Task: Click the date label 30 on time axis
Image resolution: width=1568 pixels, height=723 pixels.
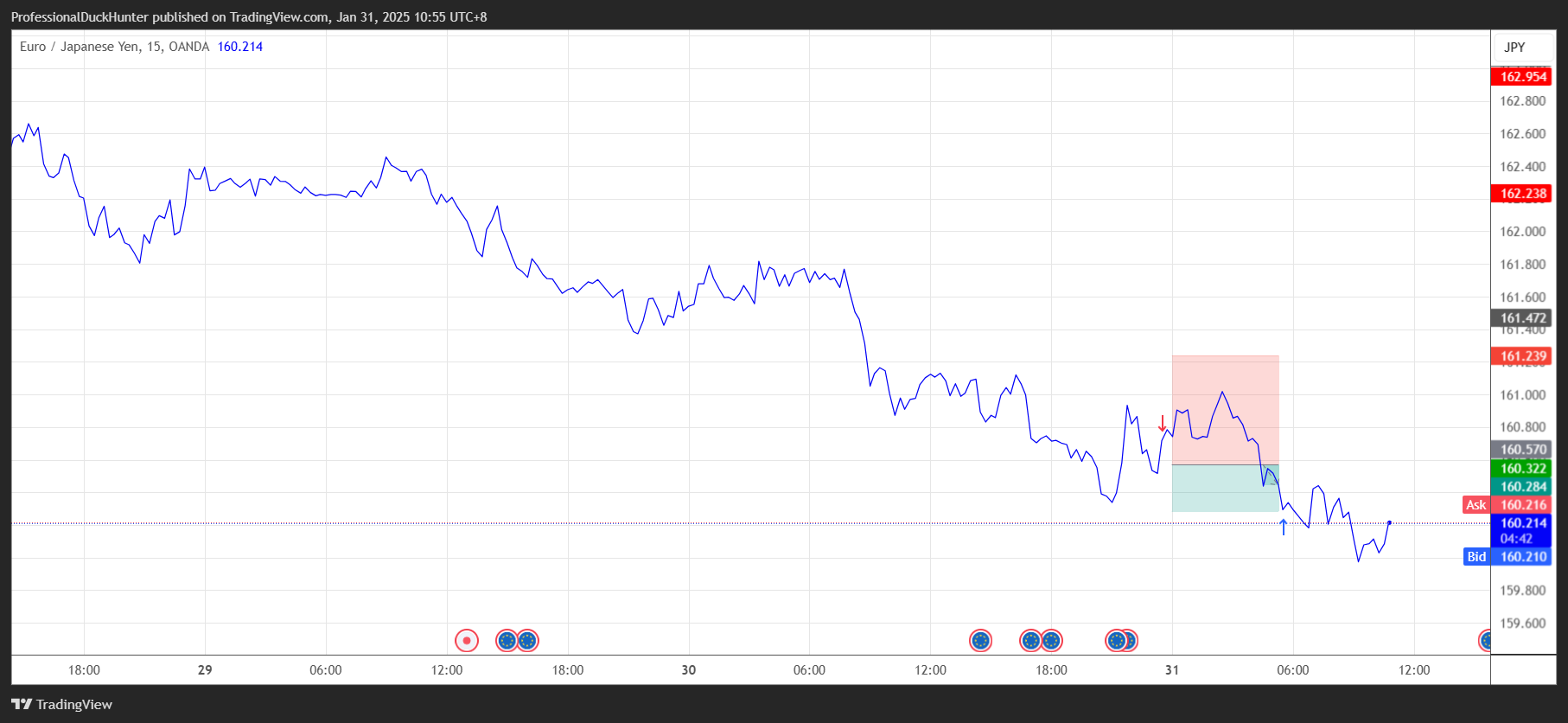Action: [689, 670]
